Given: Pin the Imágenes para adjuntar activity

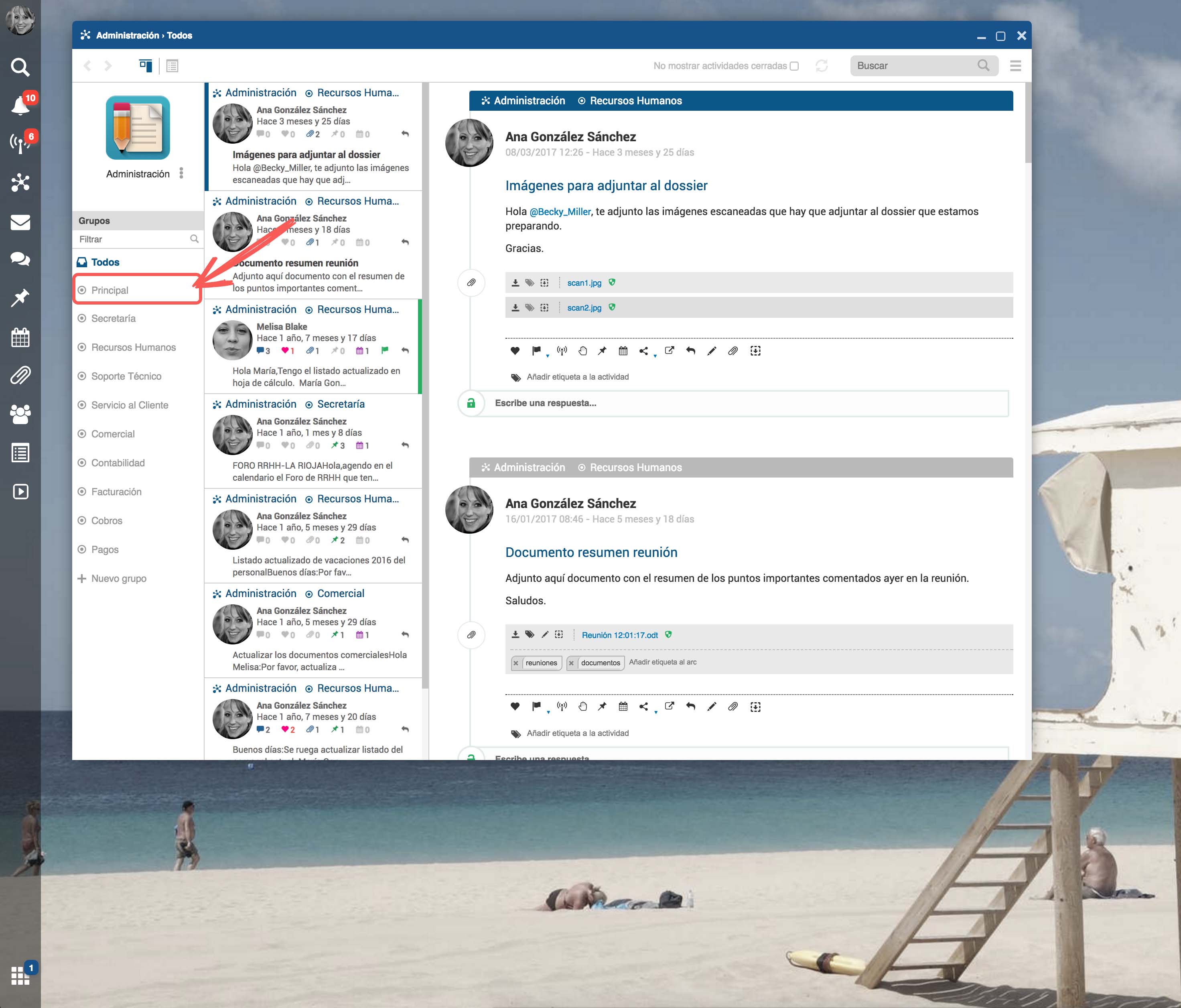Looking at the screenshot, I should [x=602, y=351].
